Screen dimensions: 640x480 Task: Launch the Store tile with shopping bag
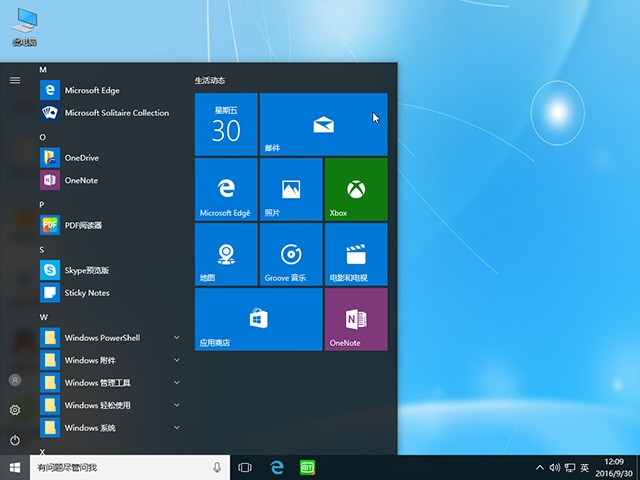click(258, 319)
